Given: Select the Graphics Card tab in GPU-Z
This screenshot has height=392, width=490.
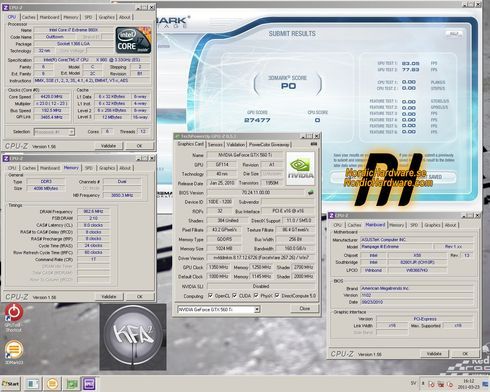Looking at the screenshot, I should (190, 144).
